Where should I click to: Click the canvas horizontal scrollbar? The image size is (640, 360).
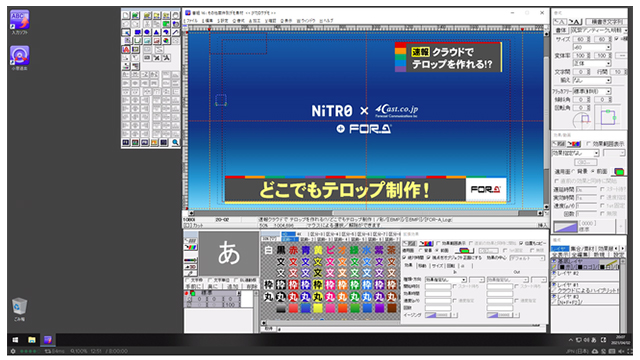click(x=365, y=213)
